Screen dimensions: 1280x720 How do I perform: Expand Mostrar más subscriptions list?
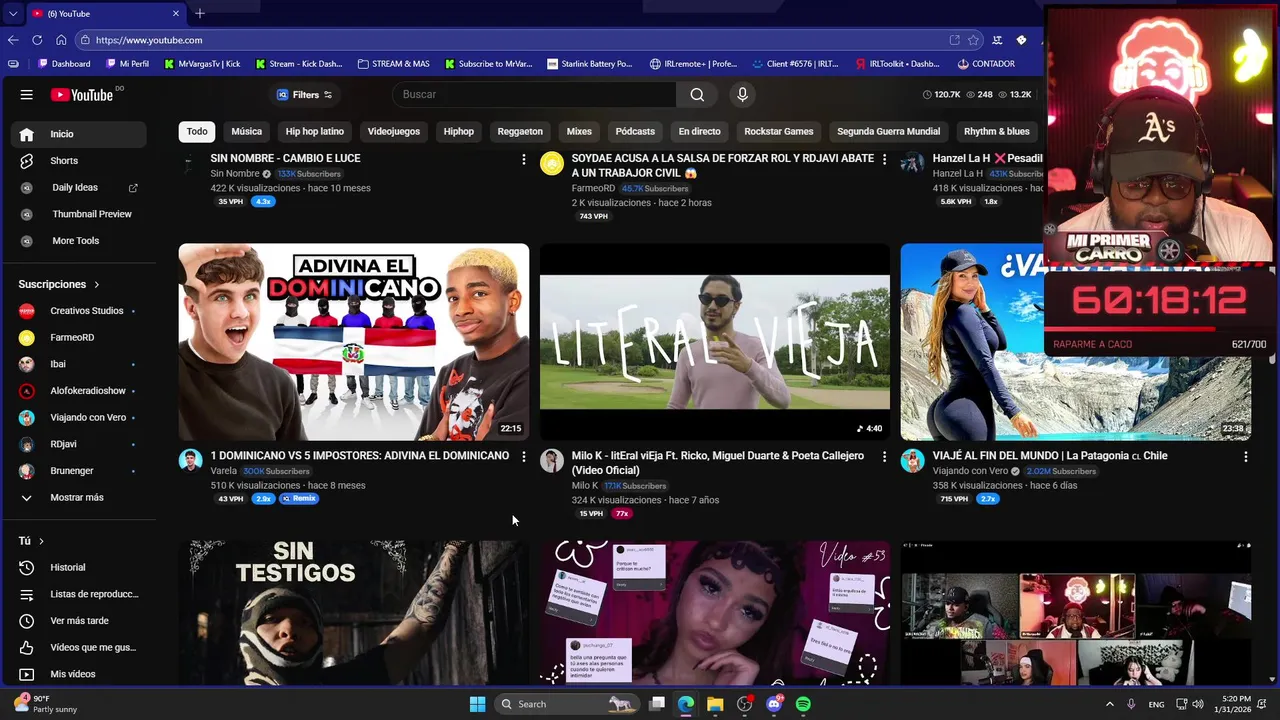[79, 498]
